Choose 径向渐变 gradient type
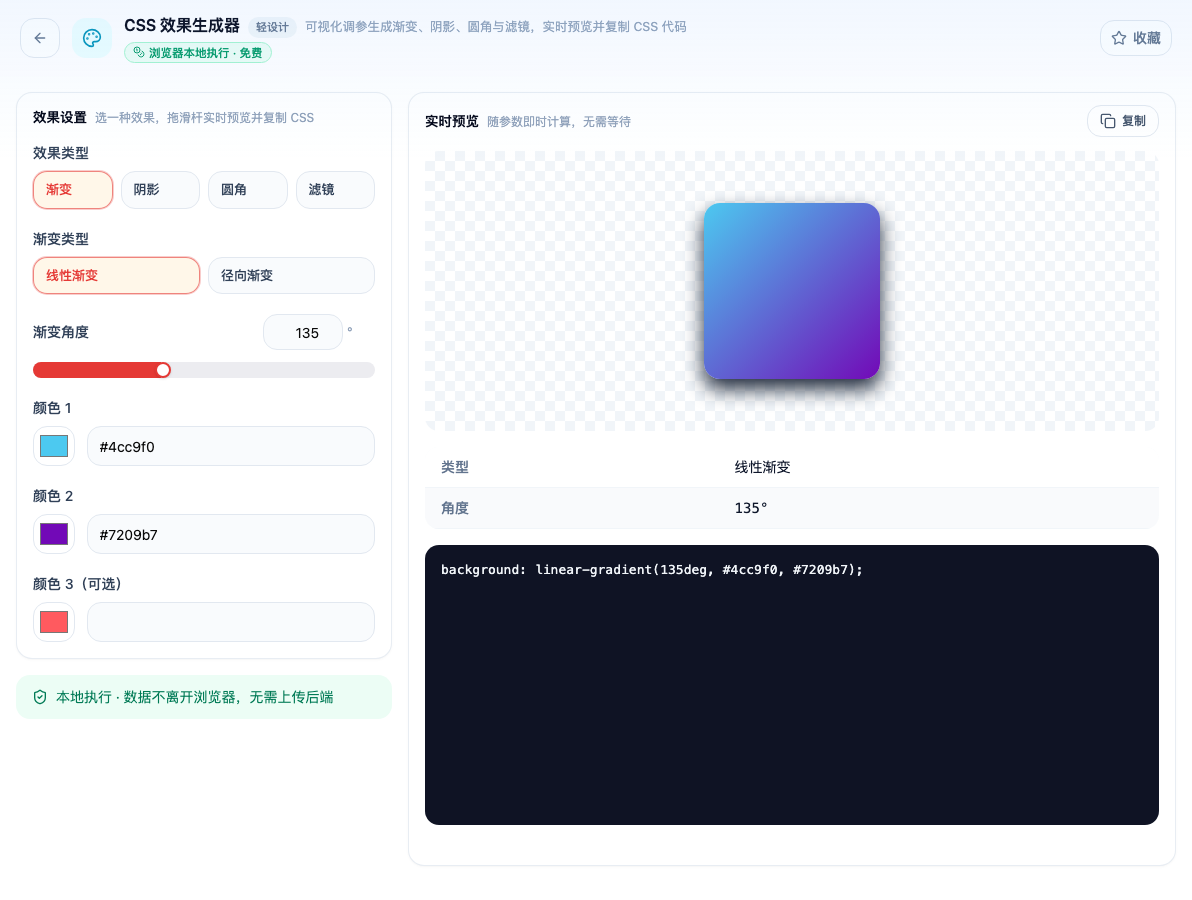 (291, 275)
